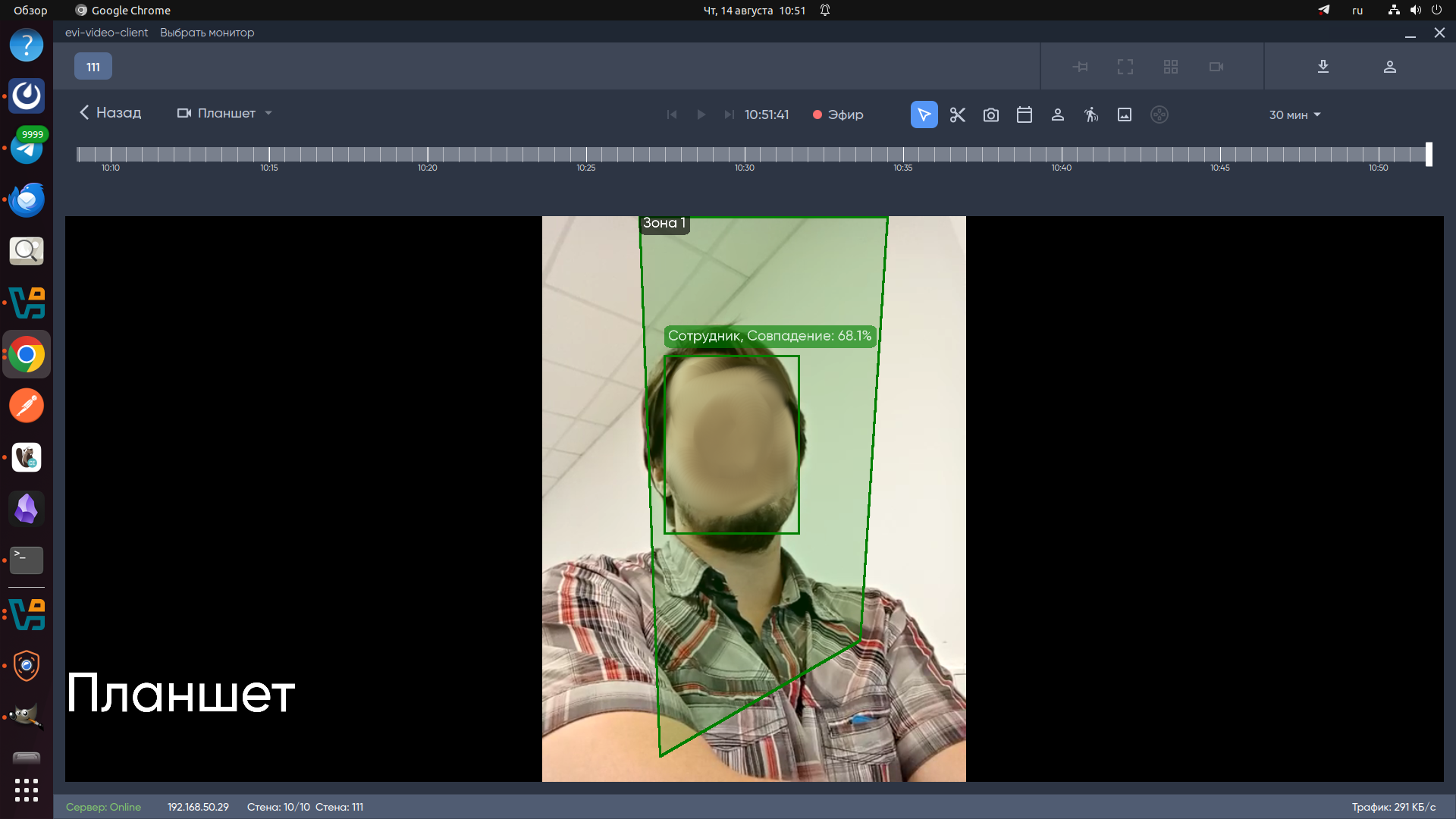The height and width of the screenshot is (819, 1456).
Task: Open the ru keyboard layout menu
Action: 1357,11
